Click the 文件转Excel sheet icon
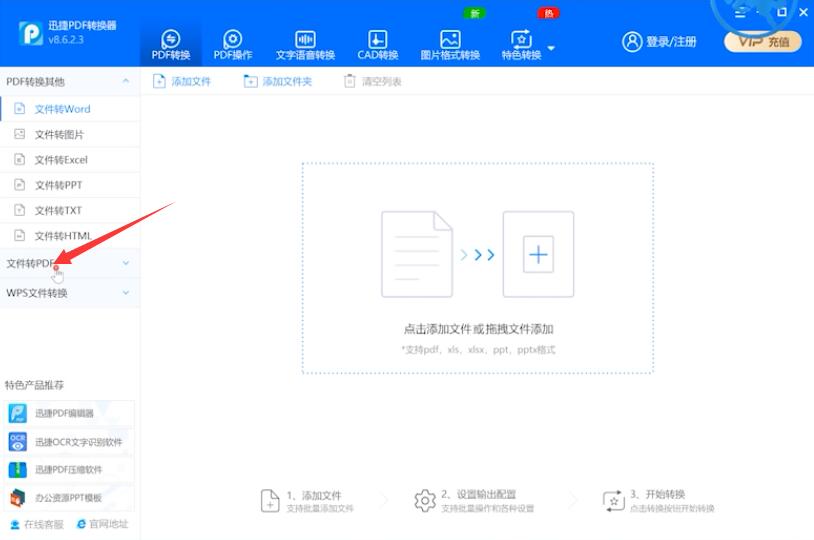 pos(20,159)
